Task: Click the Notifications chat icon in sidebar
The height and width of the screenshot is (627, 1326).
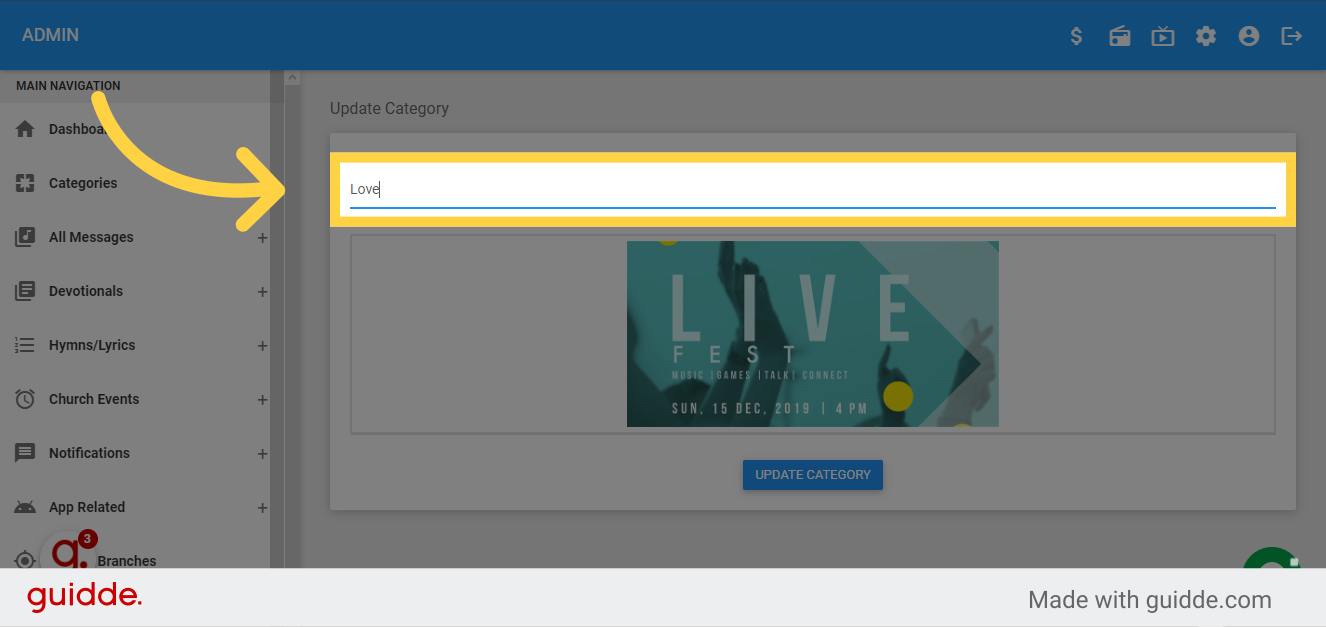Action: point(24,453)
